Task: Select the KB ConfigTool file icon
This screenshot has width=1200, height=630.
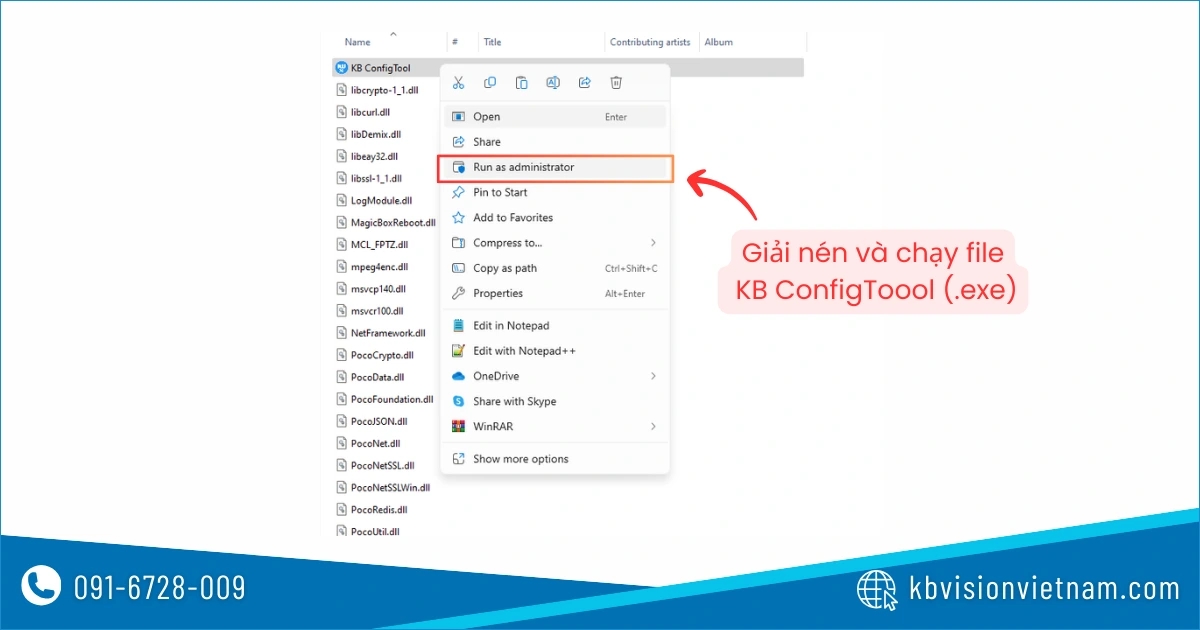Action: click(342, 68)
